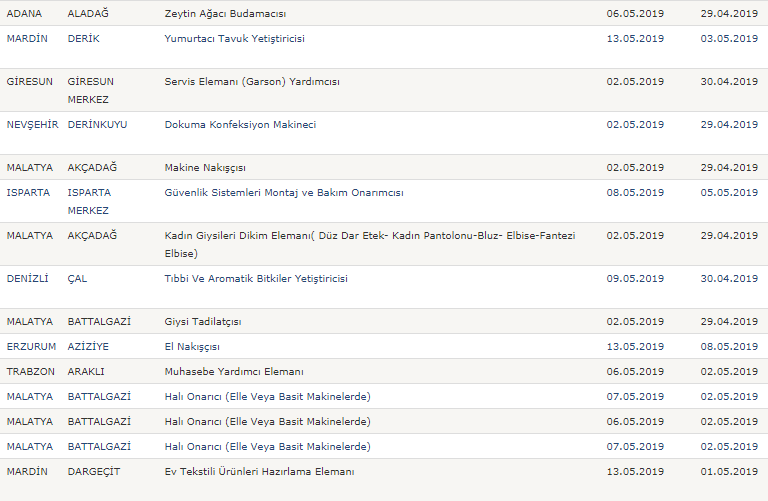The height and width of the screenshot is (501, 768).
Task: Click DARGEÇİT district cell
Action: 93,471
